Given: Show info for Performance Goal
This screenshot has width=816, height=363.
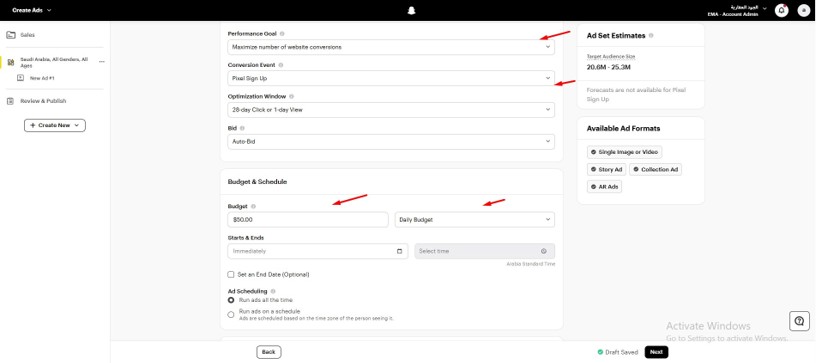Looking at the screenshot, I should coord(282,33).
